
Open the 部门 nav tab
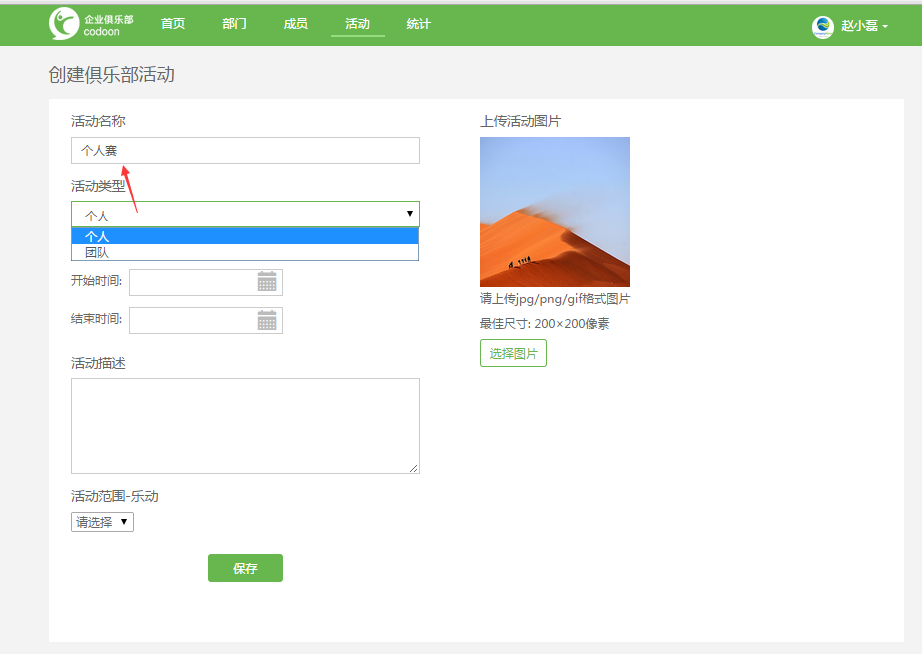click(x=234, y=24)
